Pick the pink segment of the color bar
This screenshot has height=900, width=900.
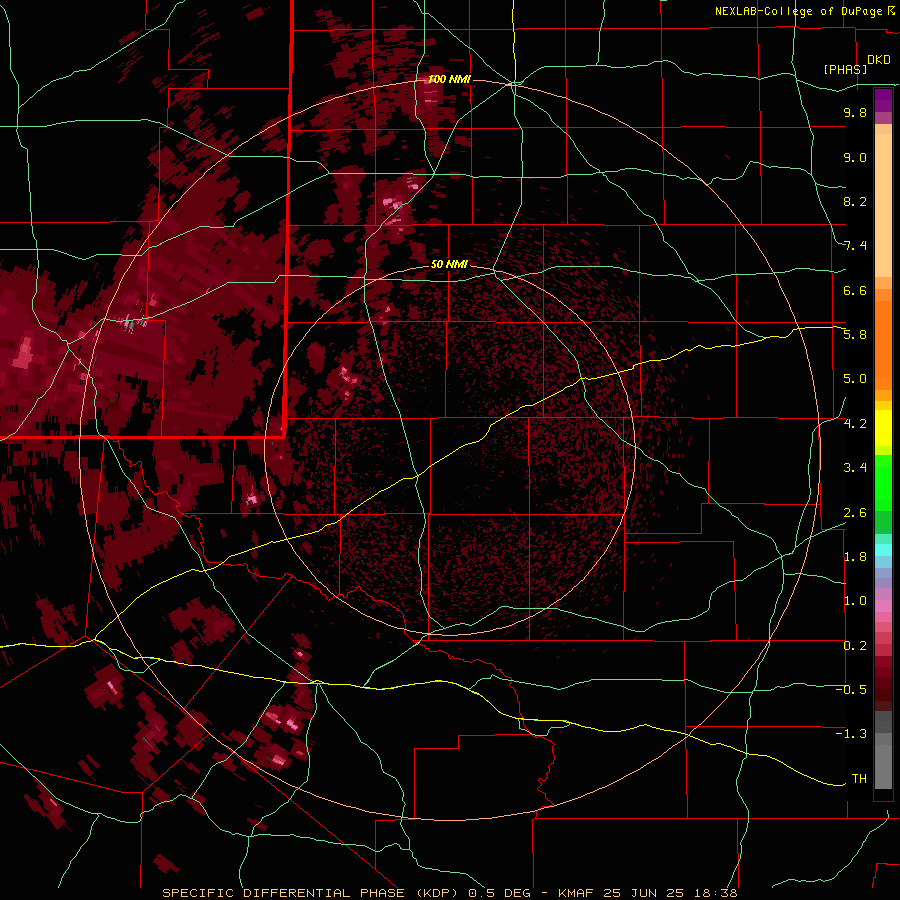[x=883, y=606]
